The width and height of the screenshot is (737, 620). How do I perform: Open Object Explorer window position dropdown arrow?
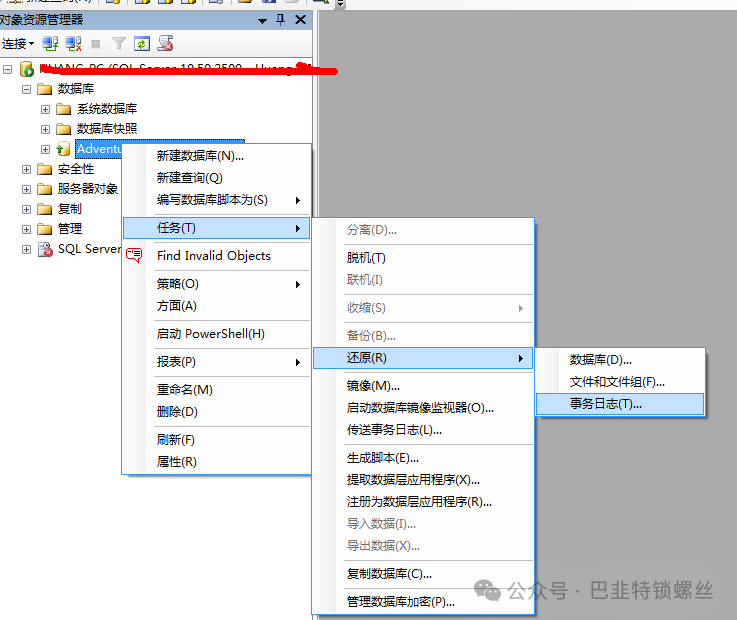point(262,21)
